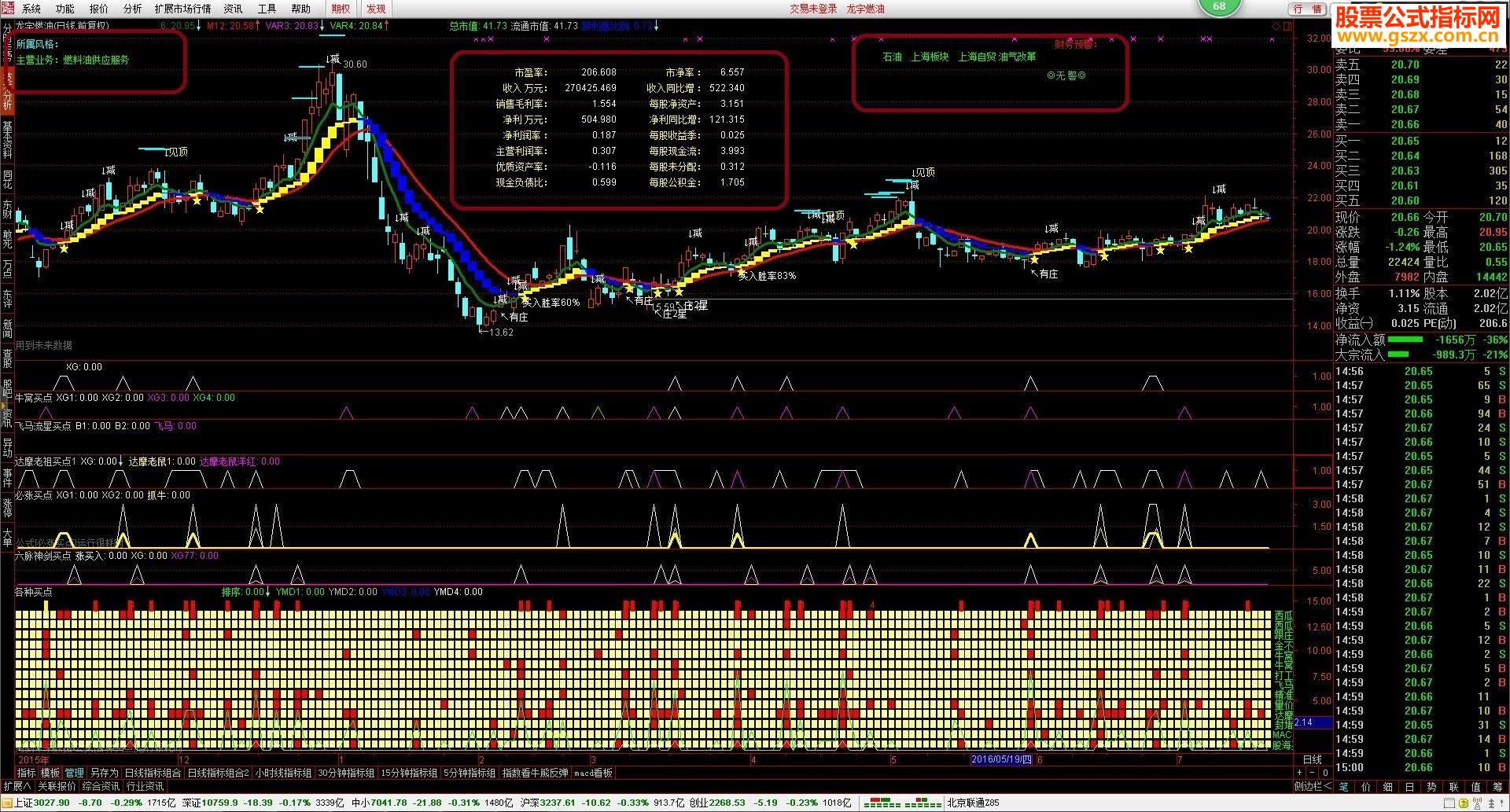Open the 行业资讯 tab
The image size is (1510, 812).
click(145, 786)
